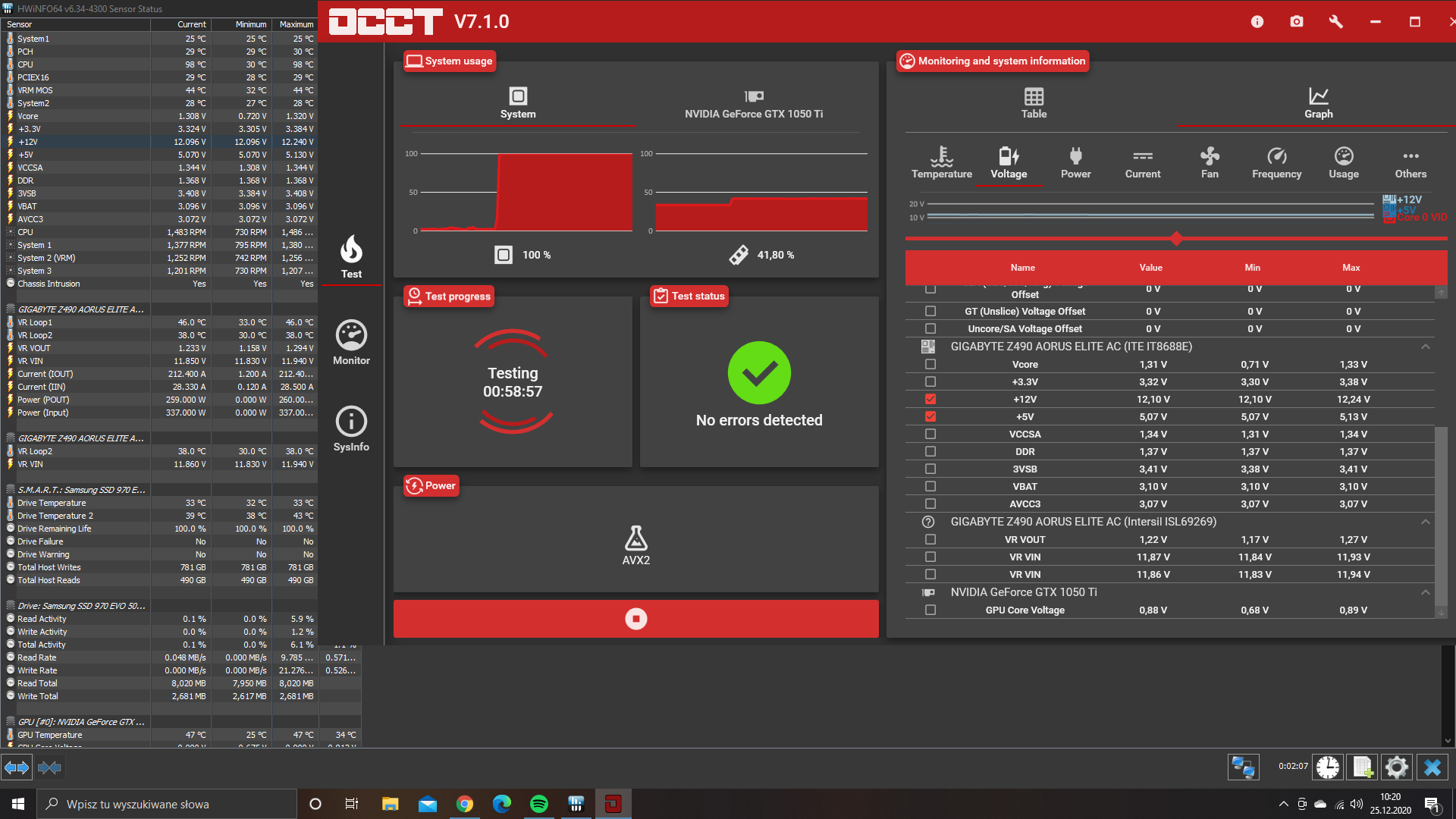Enable the +3.3V checkbox
The height and width of the screenshot is (819, 1456).
pyautogui.click(x=930, y=382)
